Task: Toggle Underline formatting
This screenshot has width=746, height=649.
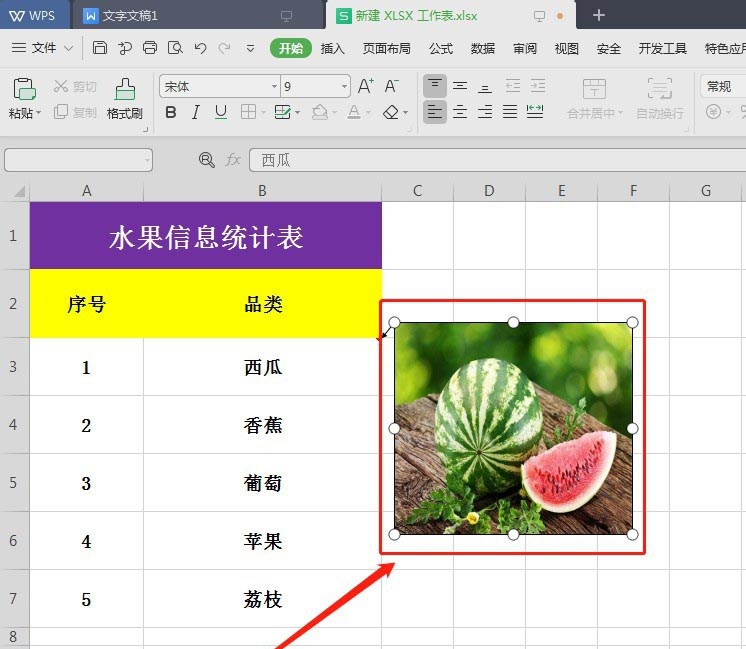Action: tap(221, 112)
